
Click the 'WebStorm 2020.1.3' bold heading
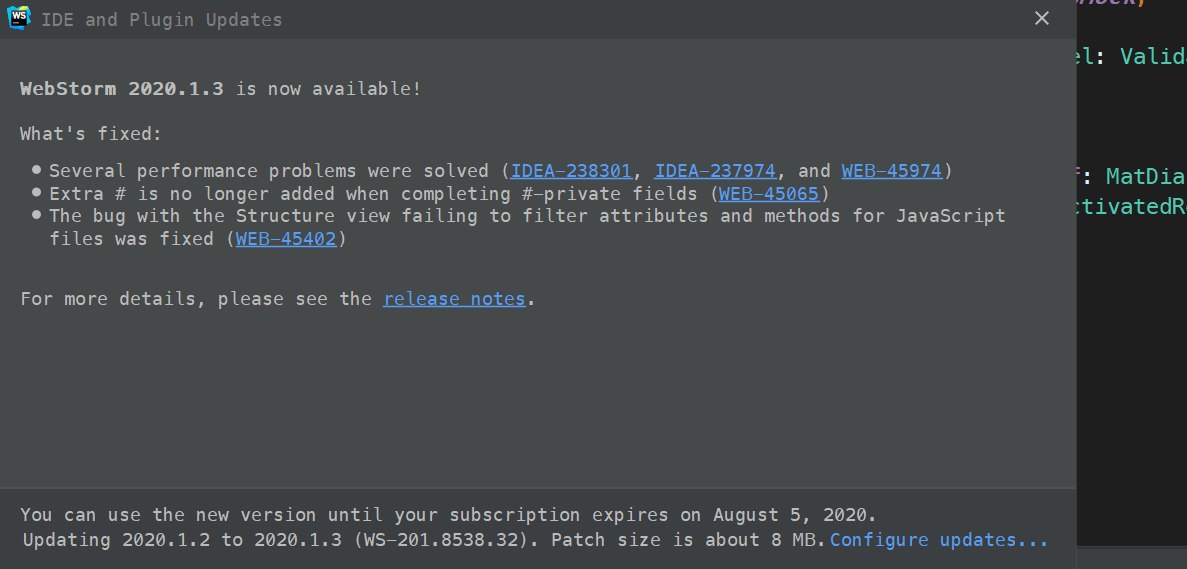[x=121, y=89]
